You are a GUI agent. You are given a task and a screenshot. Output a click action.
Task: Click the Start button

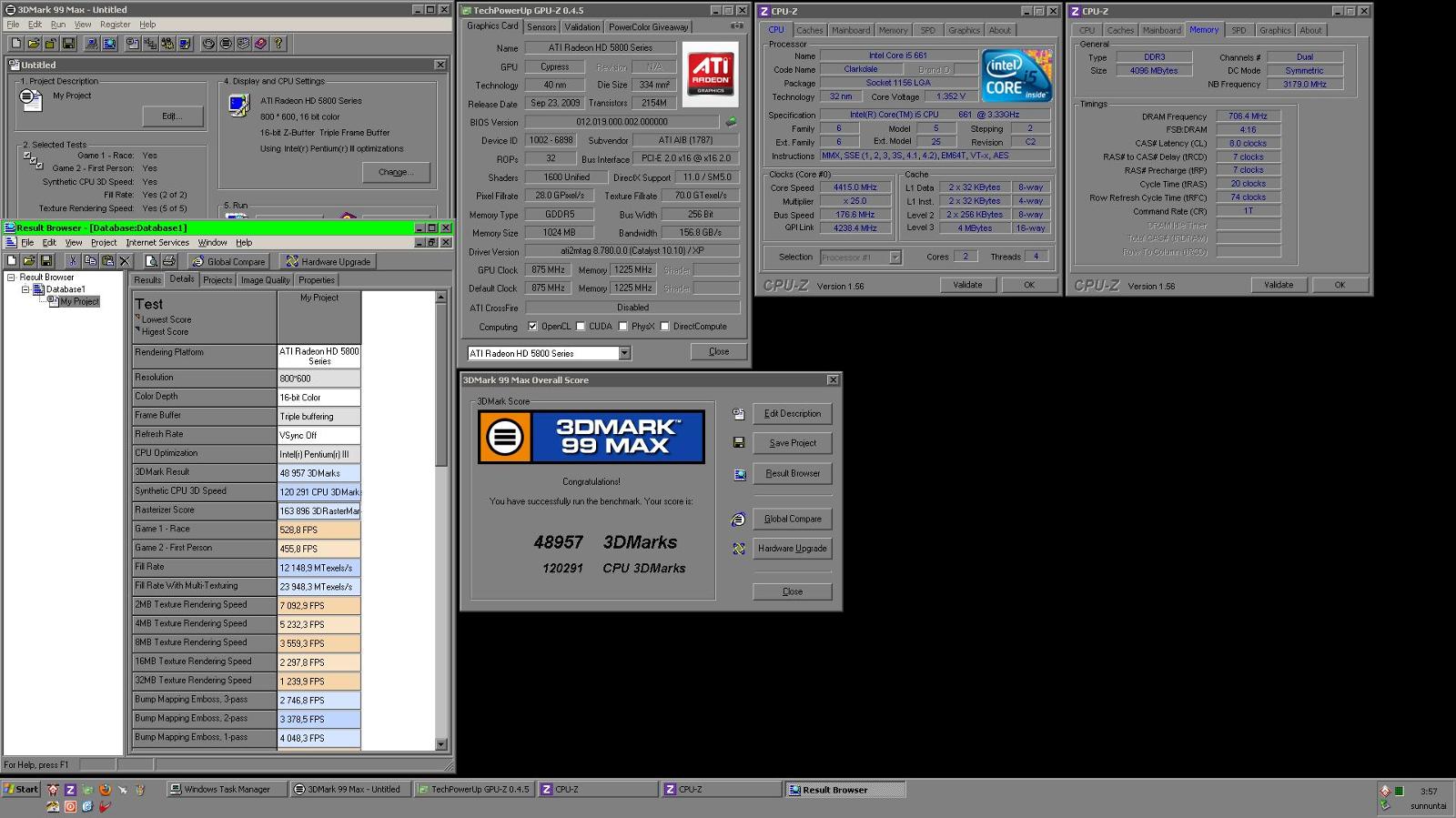(x=21, y=789)
